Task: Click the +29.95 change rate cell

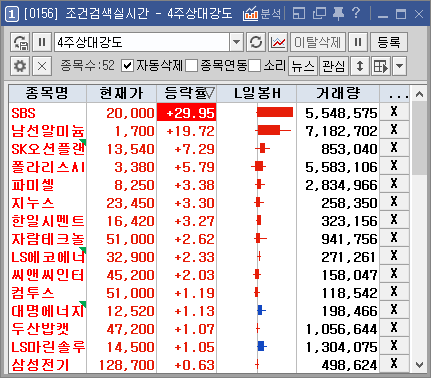Action: pyautogui.click(x=187, y=112)
